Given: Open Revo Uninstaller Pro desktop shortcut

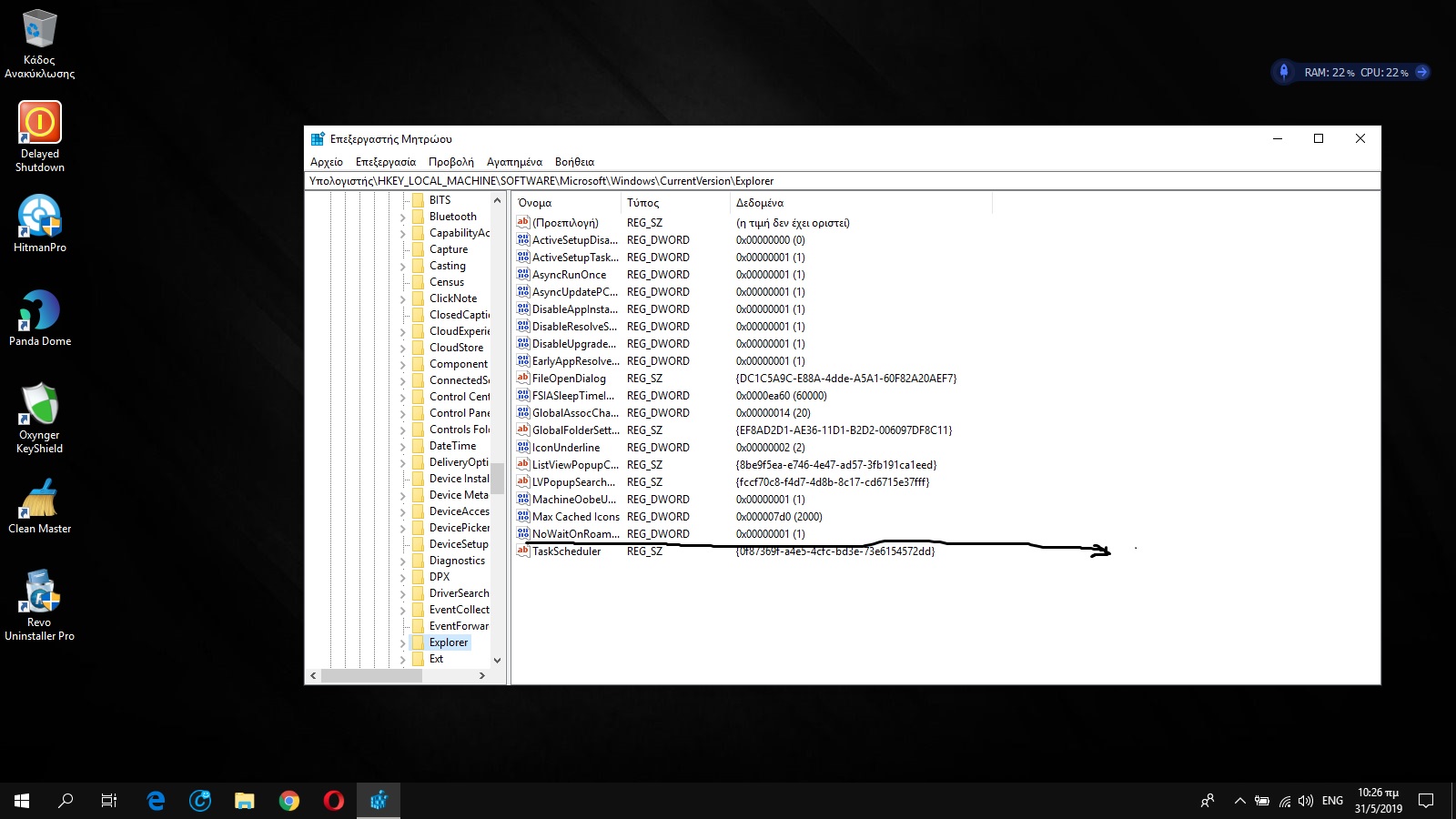Looking at the screenshot, I should (x=39, y=605).
